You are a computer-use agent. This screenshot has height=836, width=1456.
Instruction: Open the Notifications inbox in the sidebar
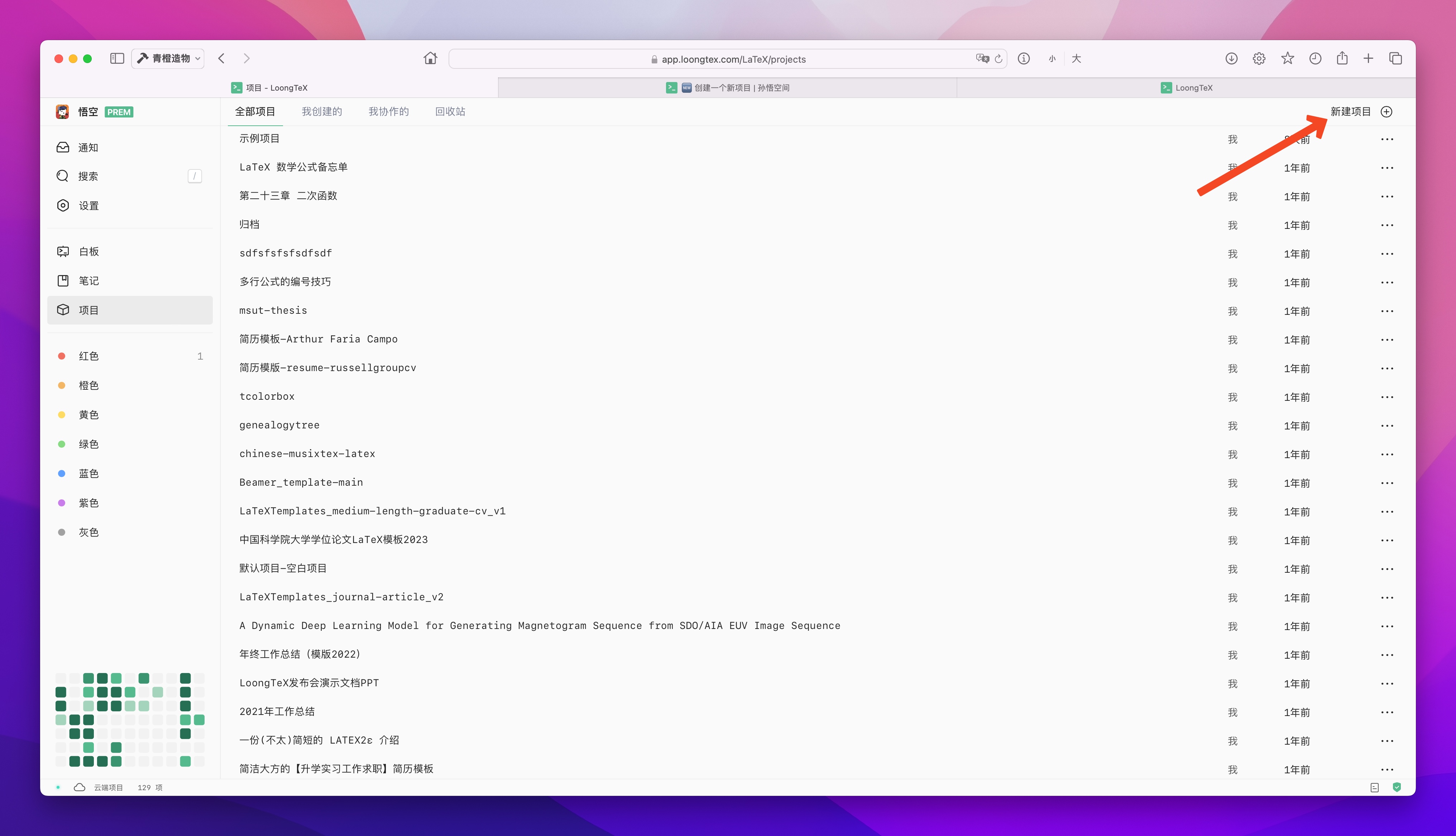[x=87, y=148]
